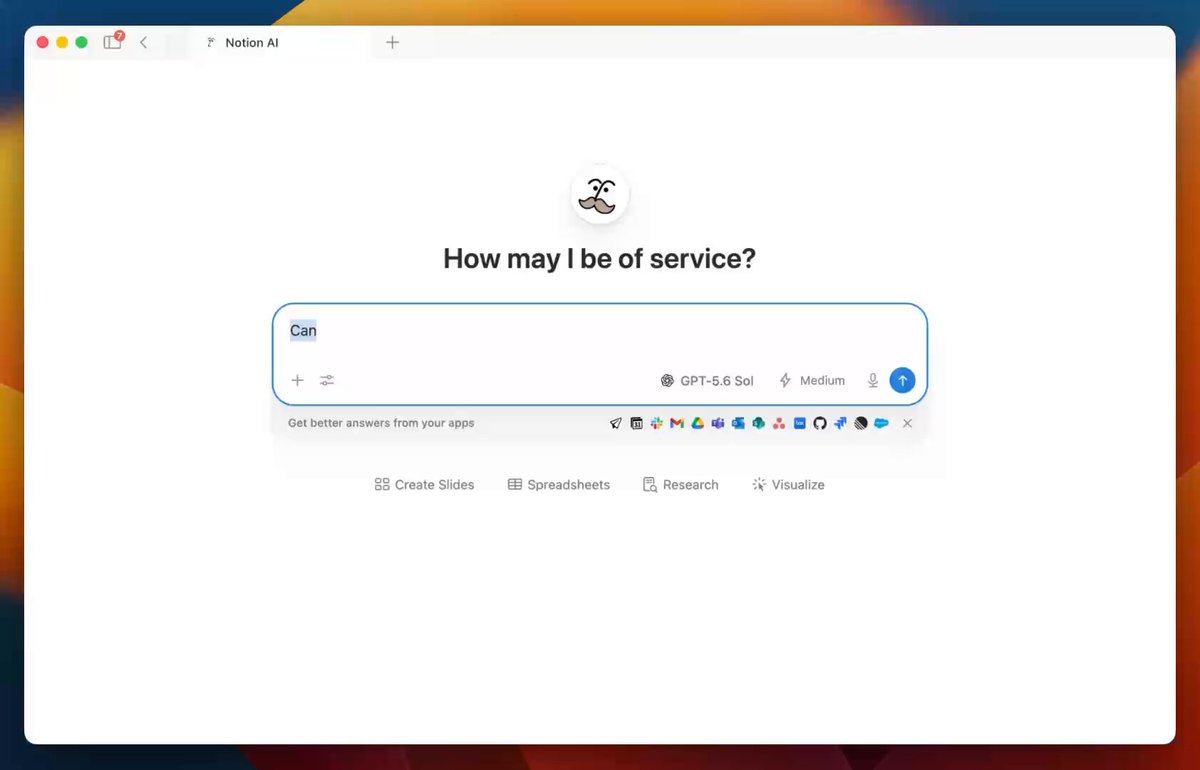Viewport: 1200px width, 770px height.
Task: Dismiss the apps suggestion bar
Action: click(x=907, y=423)
